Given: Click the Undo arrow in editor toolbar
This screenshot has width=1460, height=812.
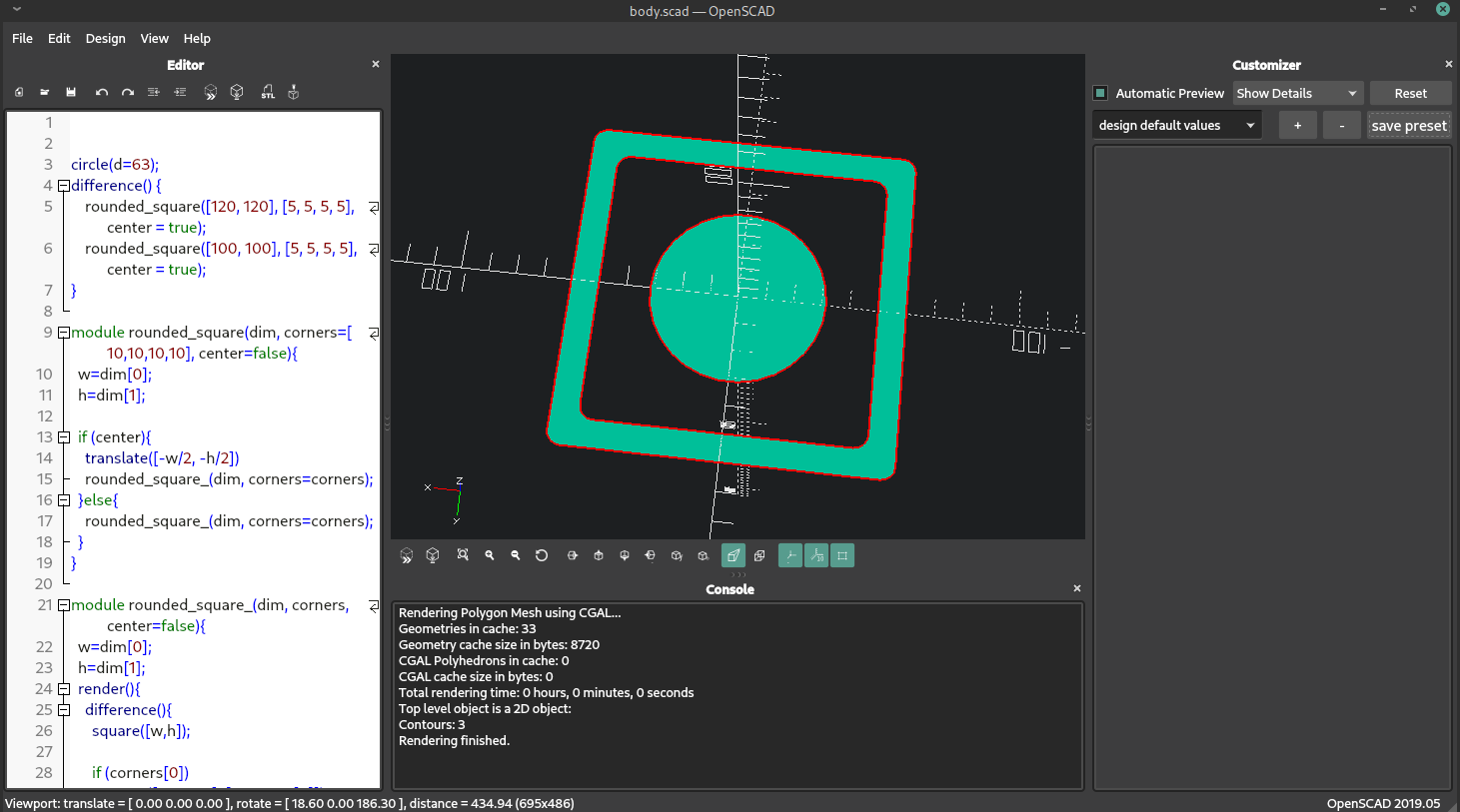Looking at the screenshot, I should [101, 92].
